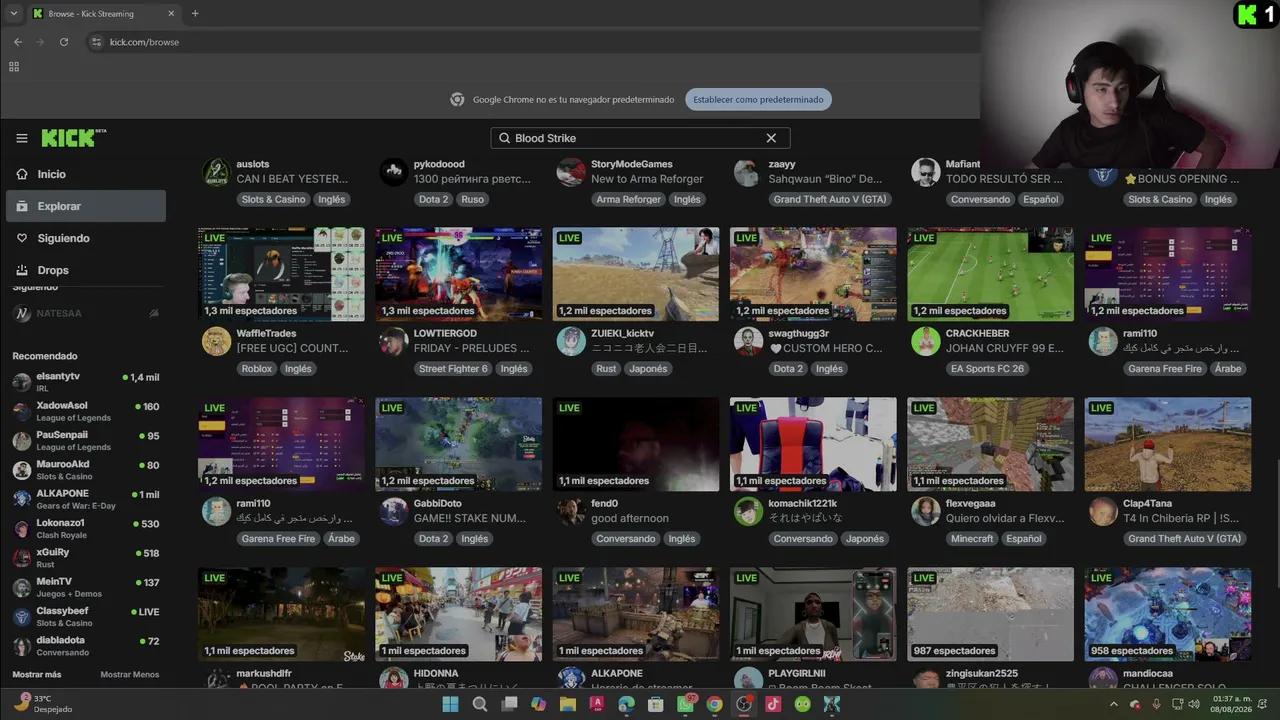Click the Roblox category tag
This screenshot has height=720, width=1280.
(257, 369)
